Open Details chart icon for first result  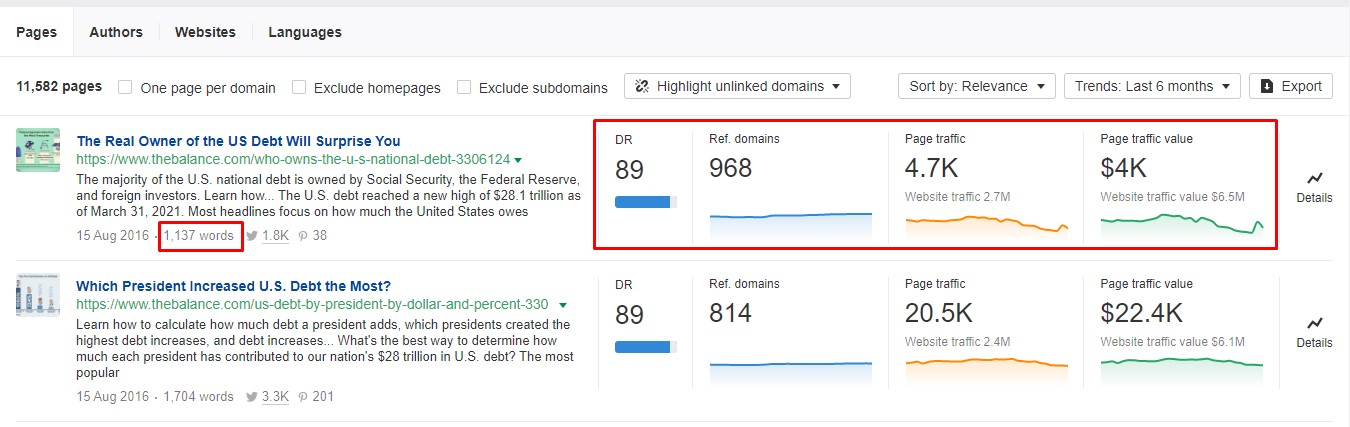1314,177
